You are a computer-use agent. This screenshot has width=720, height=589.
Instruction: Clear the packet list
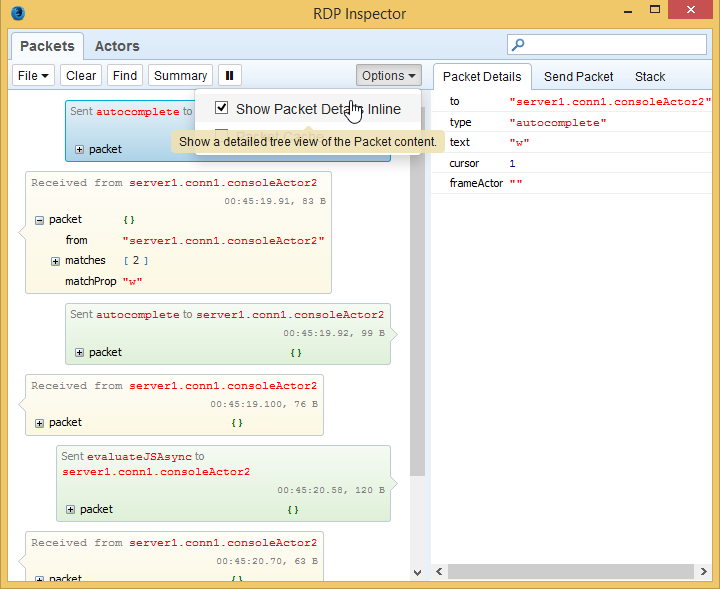81,75
